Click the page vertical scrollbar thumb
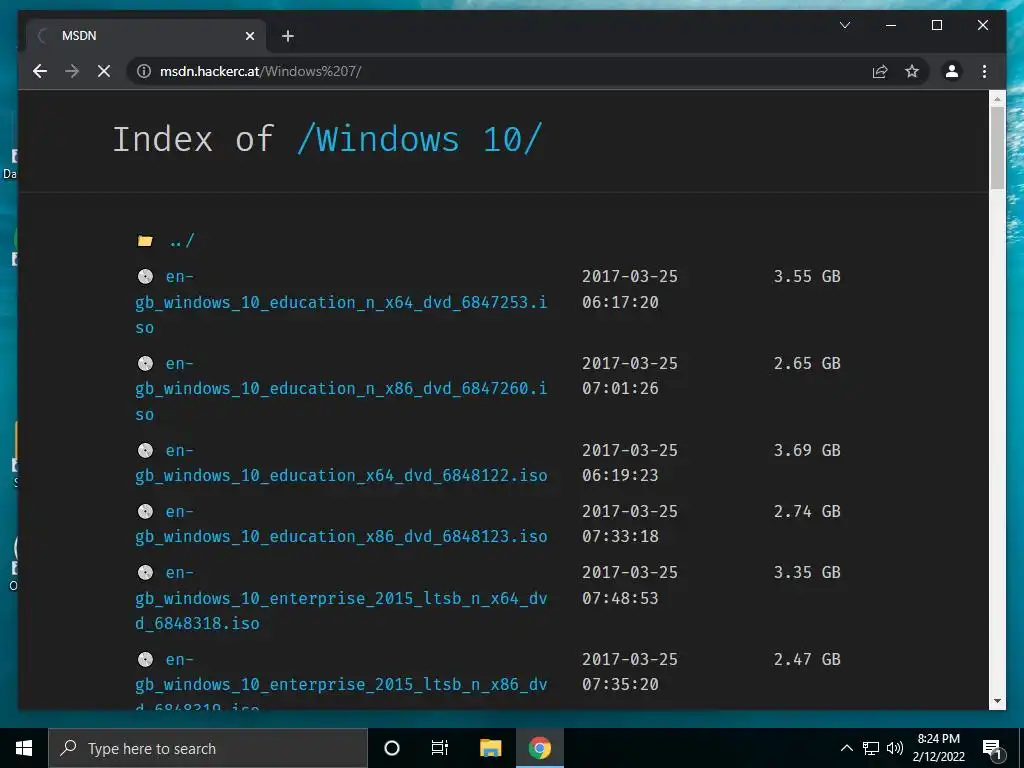This screenshot has height=768, width=1024. (x=997, y=148)
